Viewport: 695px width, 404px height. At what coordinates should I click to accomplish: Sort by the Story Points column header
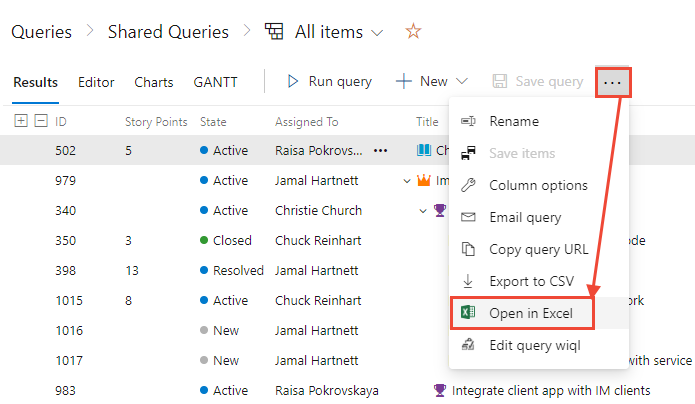156,122
